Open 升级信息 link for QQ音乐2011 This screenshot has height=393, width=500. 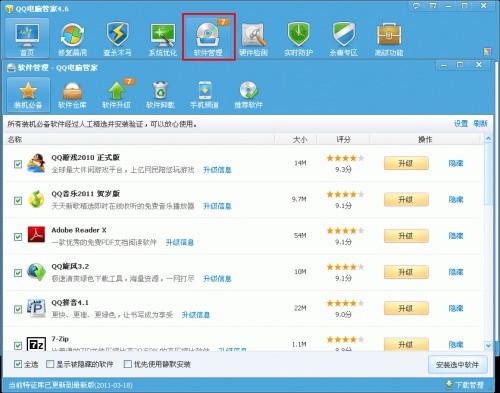click(x=217, y=206)
